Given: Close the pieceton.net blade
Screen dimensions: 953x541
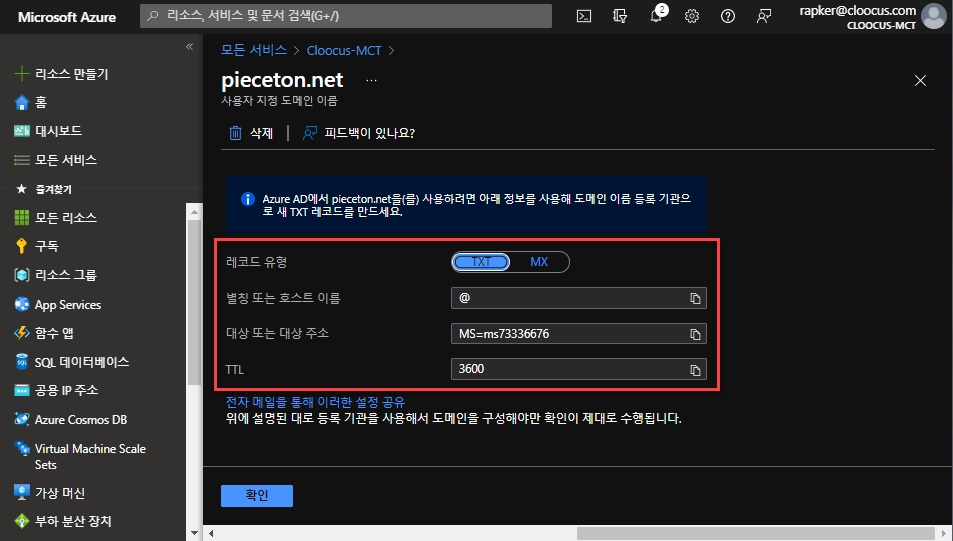Looking at the screenshot, I should point(920,80).
